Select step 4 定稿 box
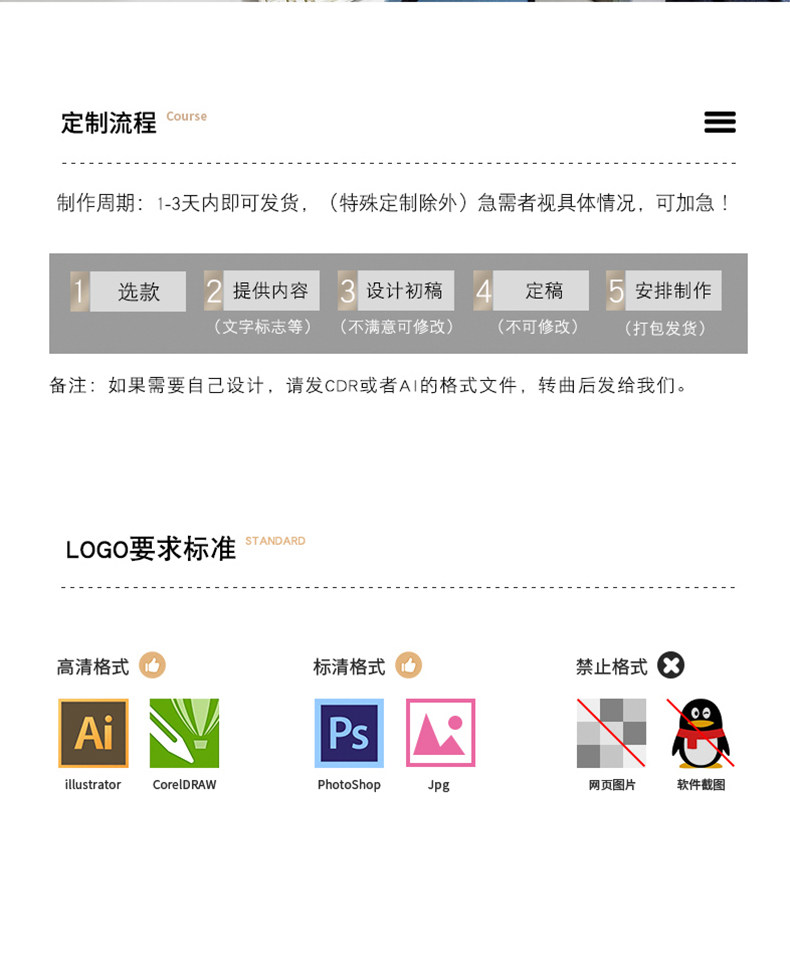The image size is (790, 967). click(531, 290)
